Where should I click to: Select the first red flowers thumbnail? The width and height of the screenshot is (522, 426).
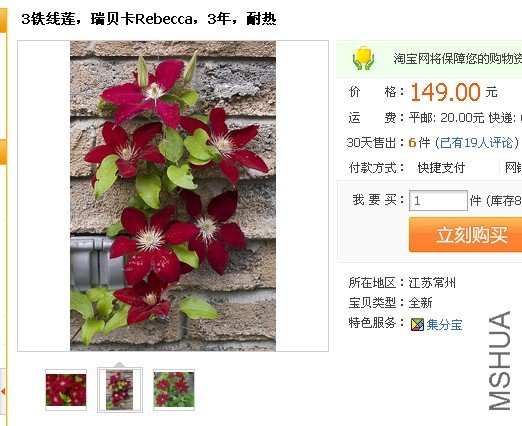(x=66, y=390)
